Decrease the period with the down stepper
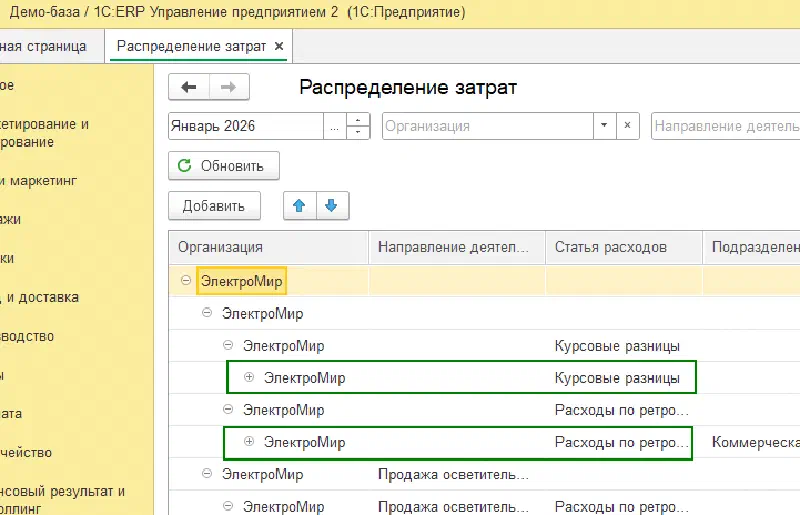The height and width of the screenshot is (515, 800). coord(358,132)
